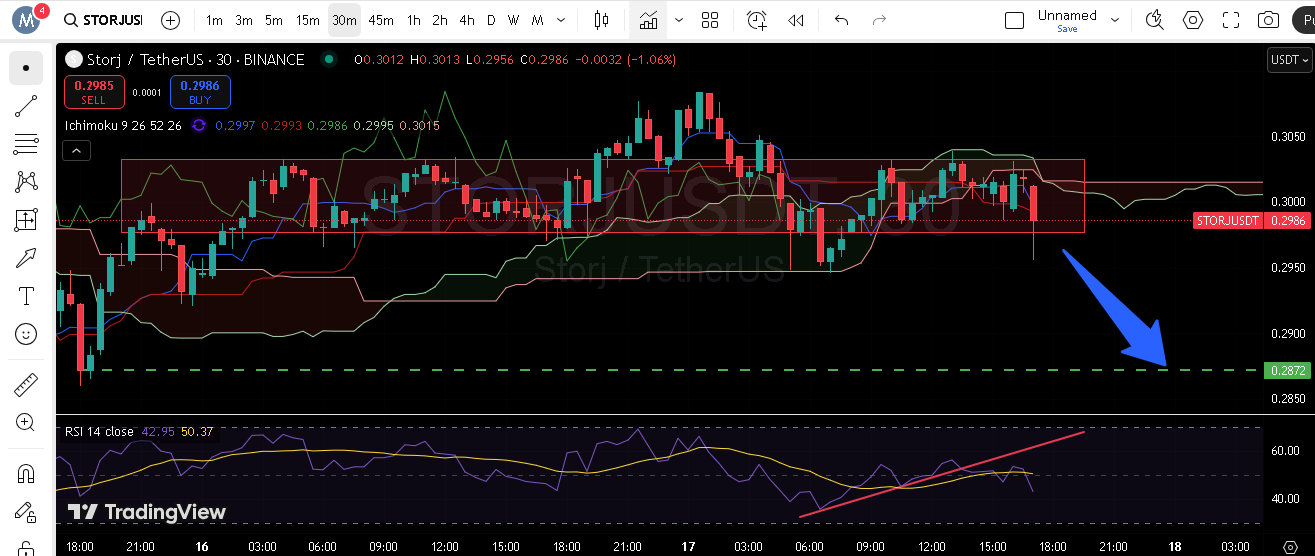Switch to the 45m timeframe
1315x556 pixels.
click(380, 20)
